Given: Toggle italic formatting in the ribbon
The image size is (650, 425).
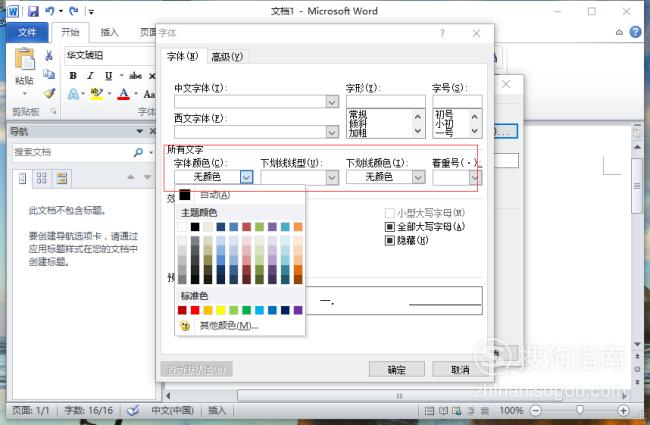Looking at the screenshot, I should tap(90, 75).
